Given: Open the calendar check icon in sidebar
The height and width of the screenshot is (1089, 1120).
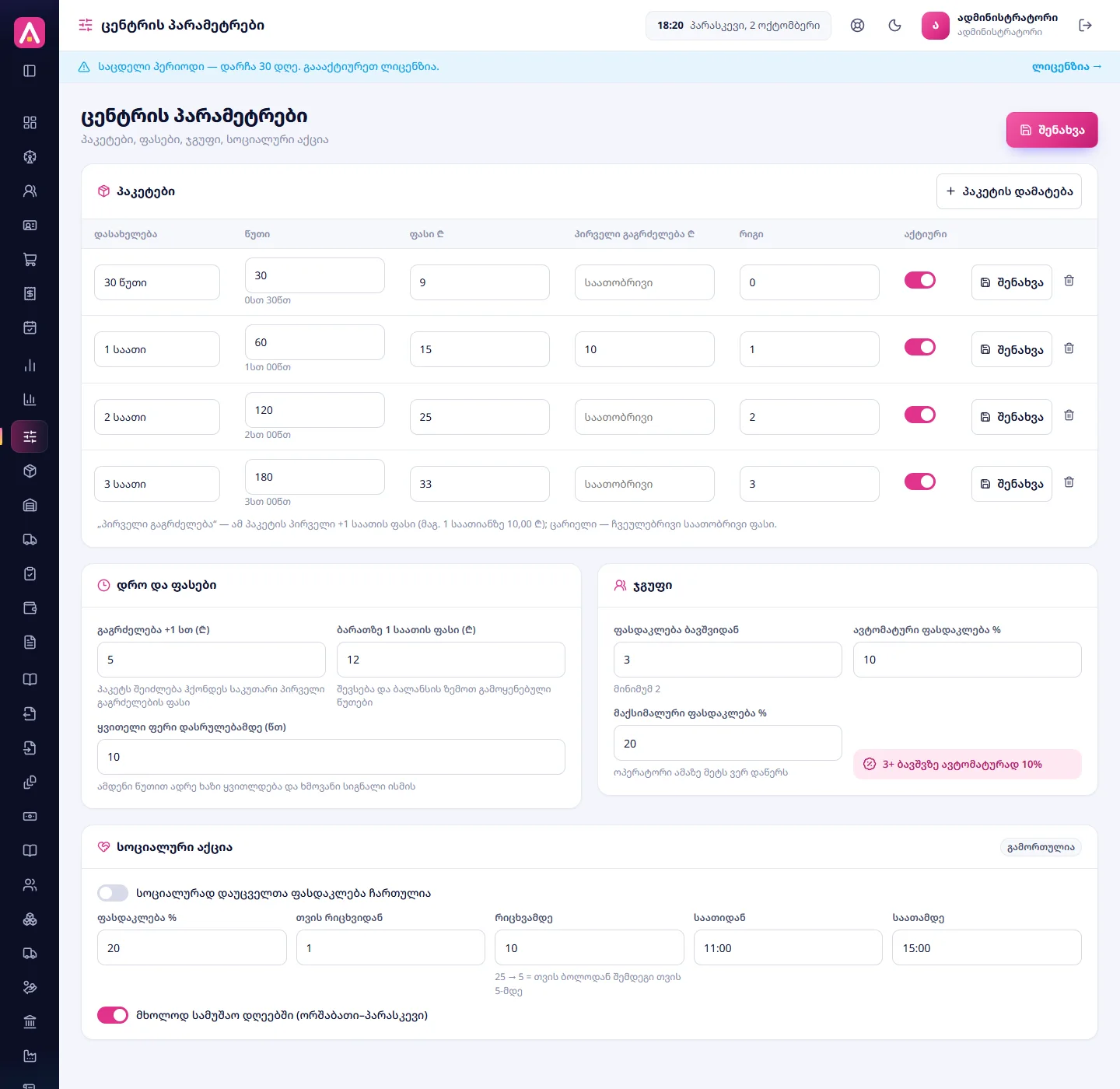Looking at the screenshot, I should click(30, 327).
